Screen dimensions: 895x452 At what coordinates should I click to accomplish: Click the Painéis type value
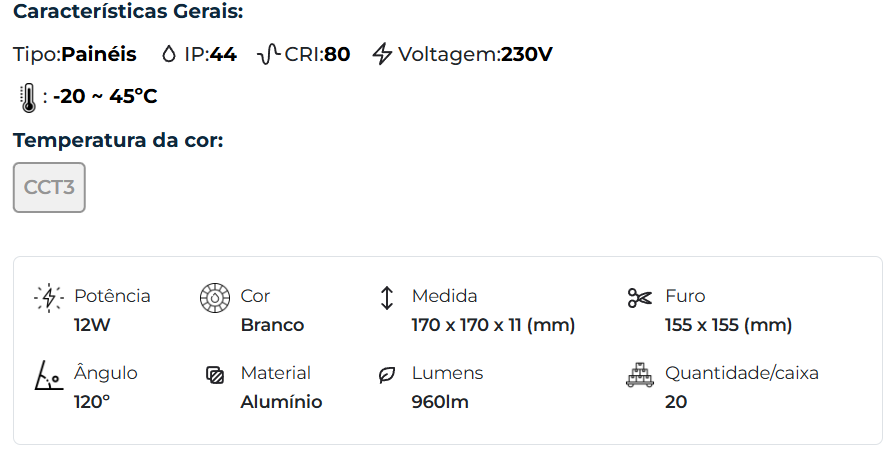pyautogui.click(x=99, y=54)
